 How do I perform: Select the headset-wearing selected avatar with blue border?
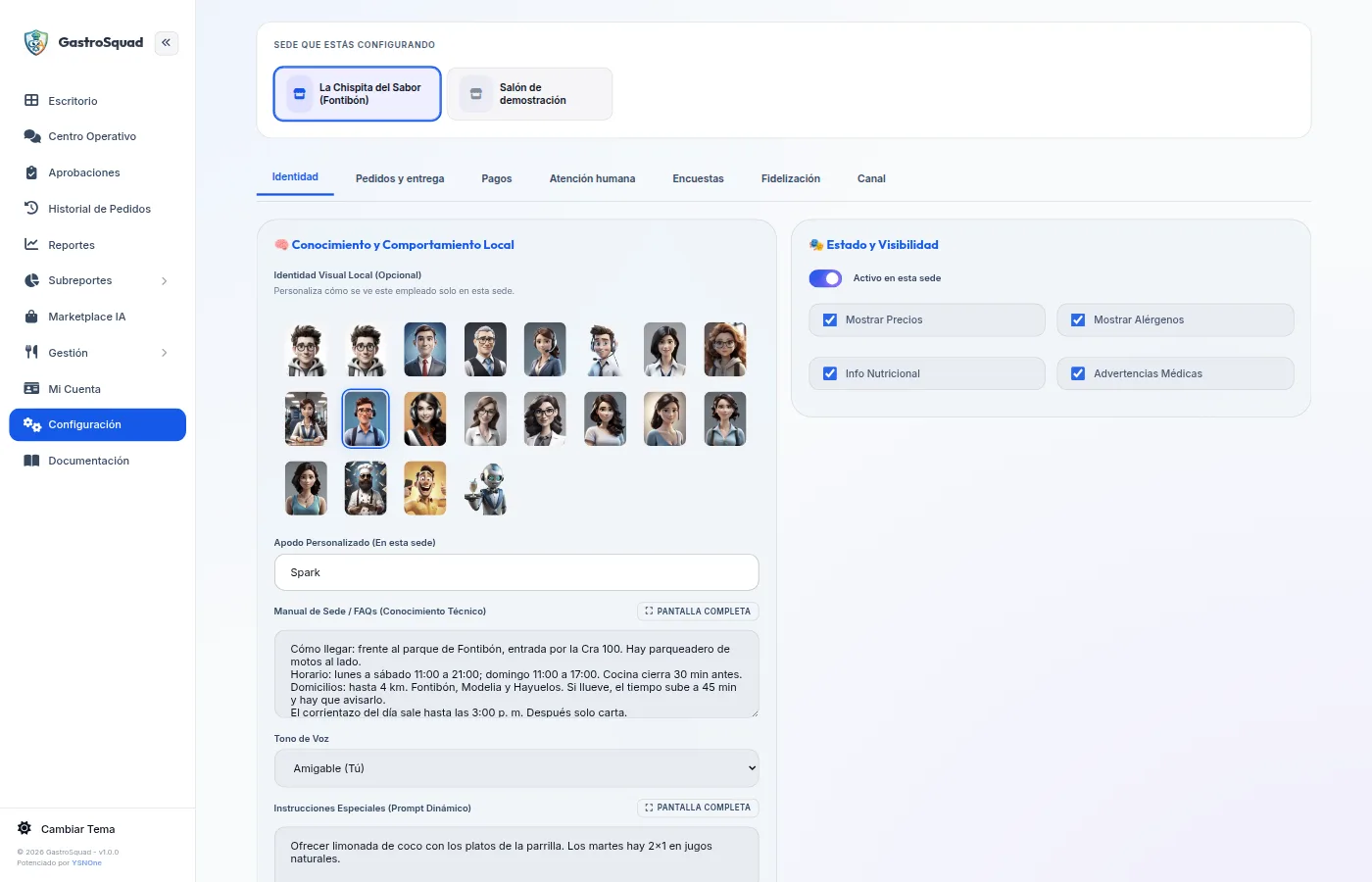coord(366,418)
